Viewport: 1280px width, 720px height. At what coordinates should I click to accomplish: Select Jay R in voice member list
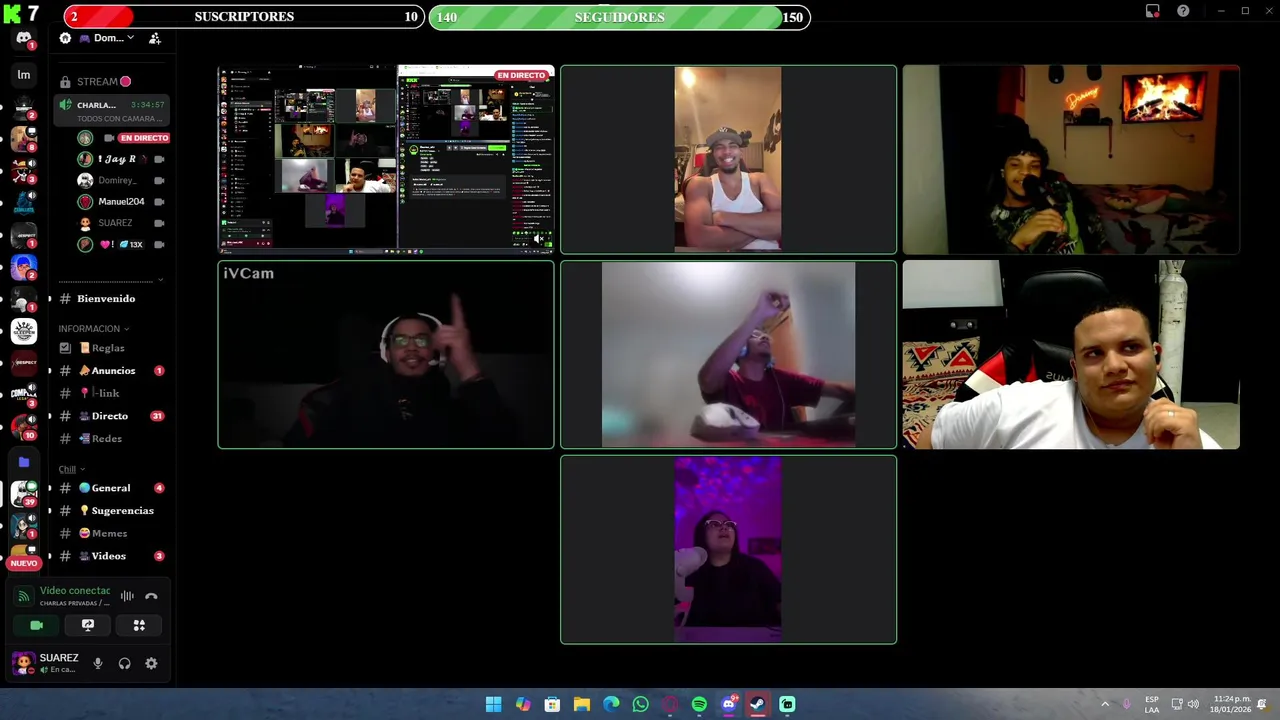[x=121, y=159]
